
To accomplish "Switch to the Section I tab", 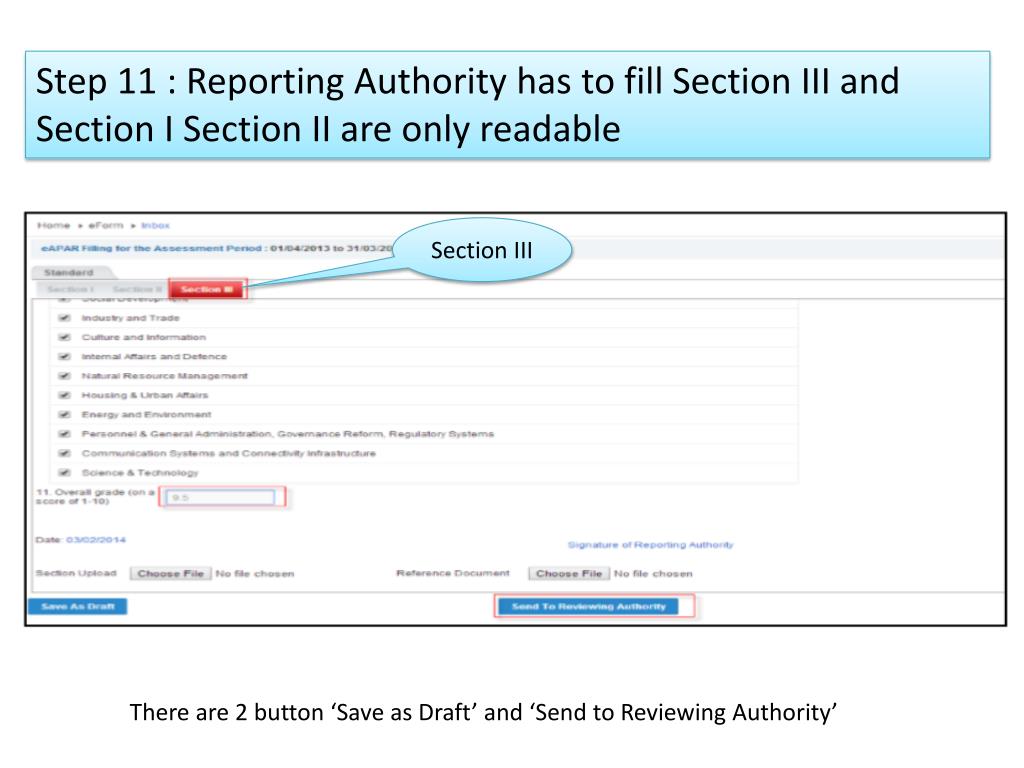I will click(70, 289).
